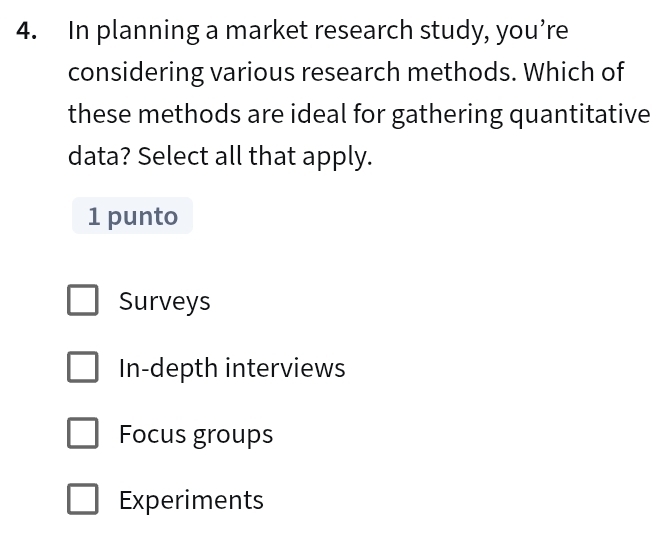
Task: Click the phrase "Select all that apply."
Action: pos(255,156)
